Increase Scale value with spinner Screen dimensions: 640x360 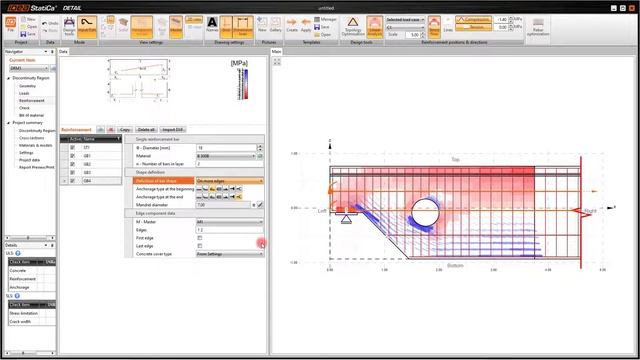[422, 33]
